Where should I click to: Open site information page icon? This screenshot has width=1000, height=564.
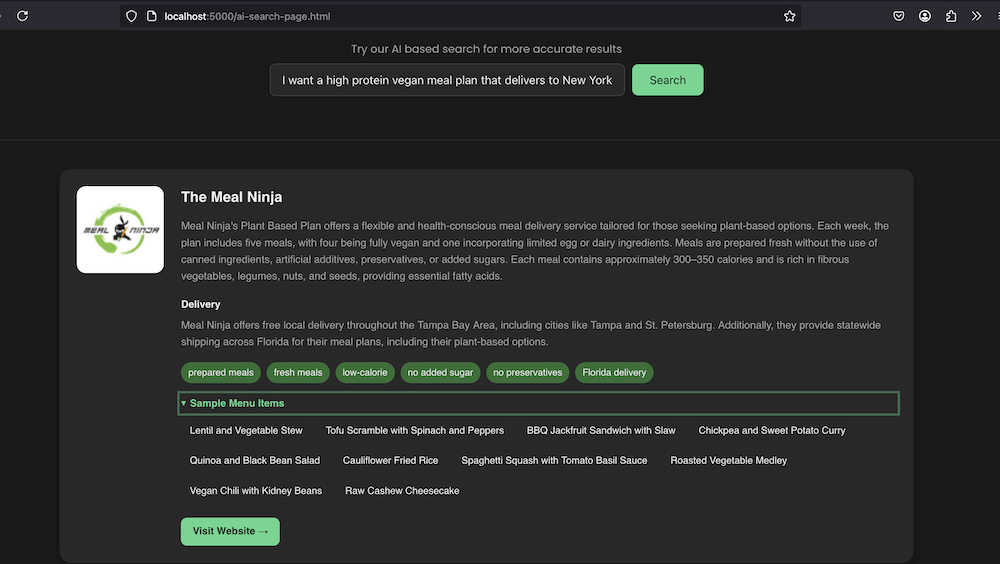coord(151,16)
